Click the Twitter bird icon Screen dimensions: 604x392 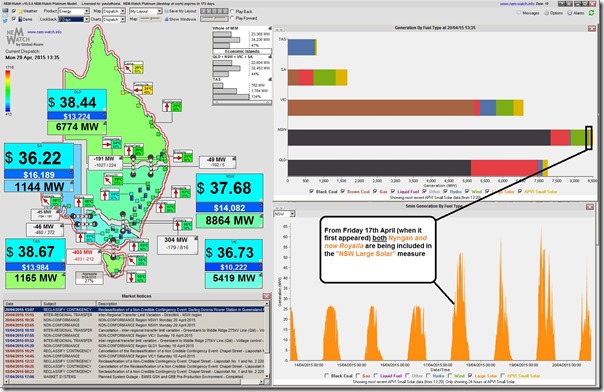5,20
